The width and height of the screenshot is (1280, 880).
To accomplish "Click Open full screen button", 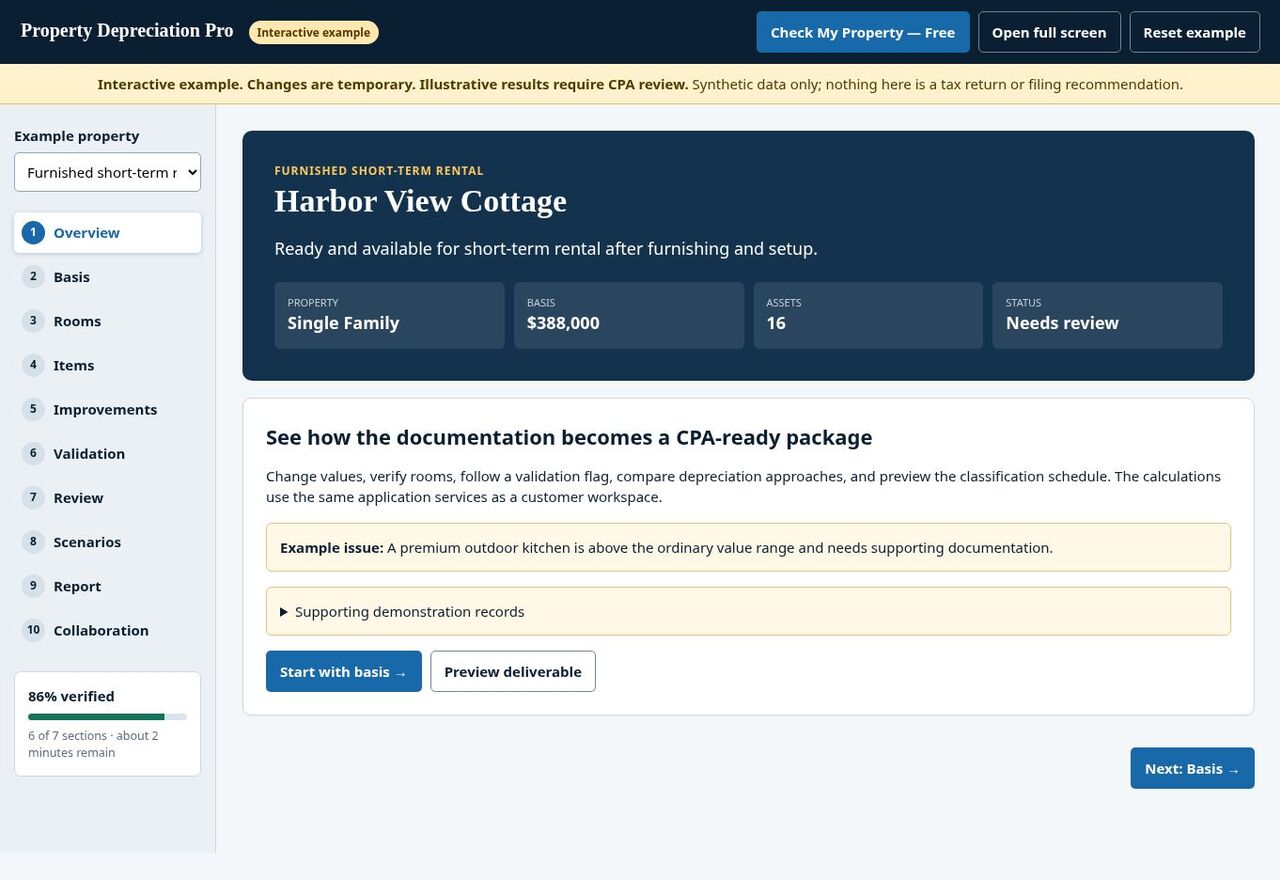I will 1049,32.
